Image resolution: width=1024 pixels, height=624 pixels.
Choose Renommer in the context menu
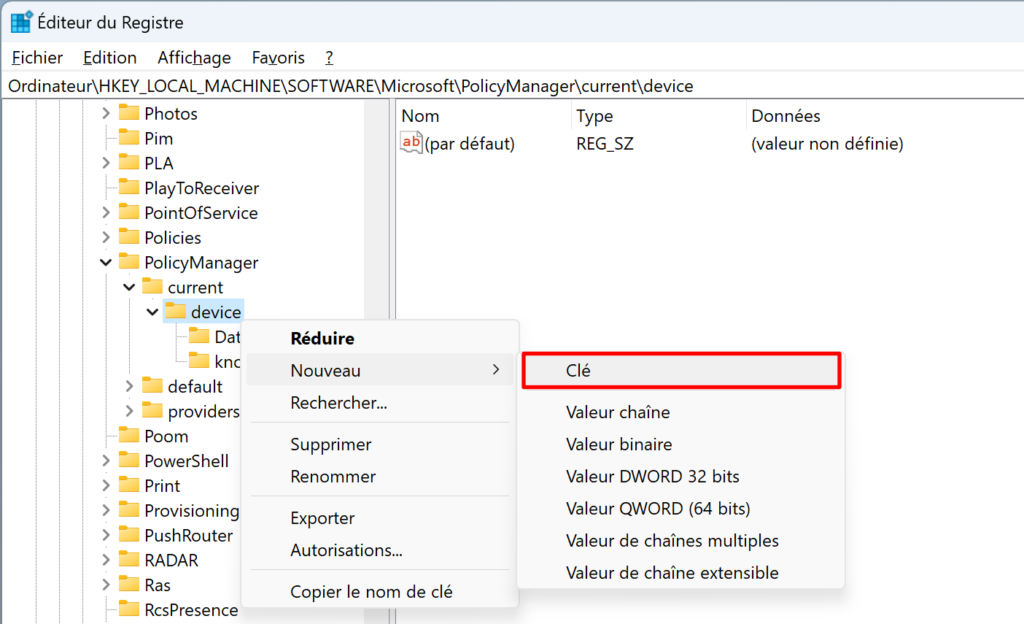click(x=380, y=476)
